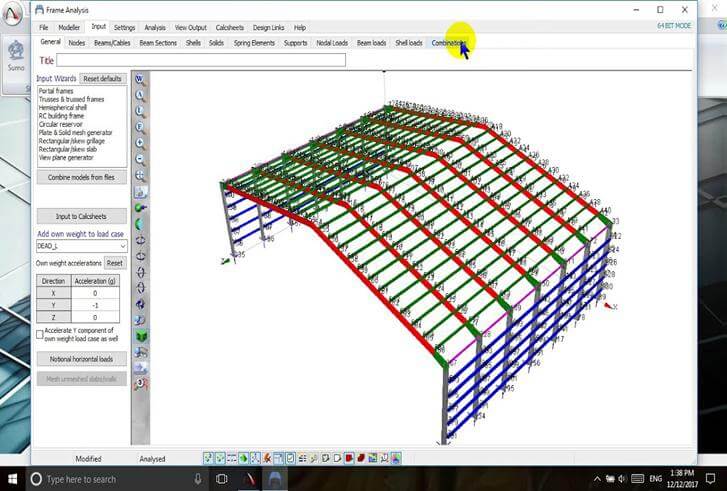
Task: Click the Title input field
Action: (200, 60)
